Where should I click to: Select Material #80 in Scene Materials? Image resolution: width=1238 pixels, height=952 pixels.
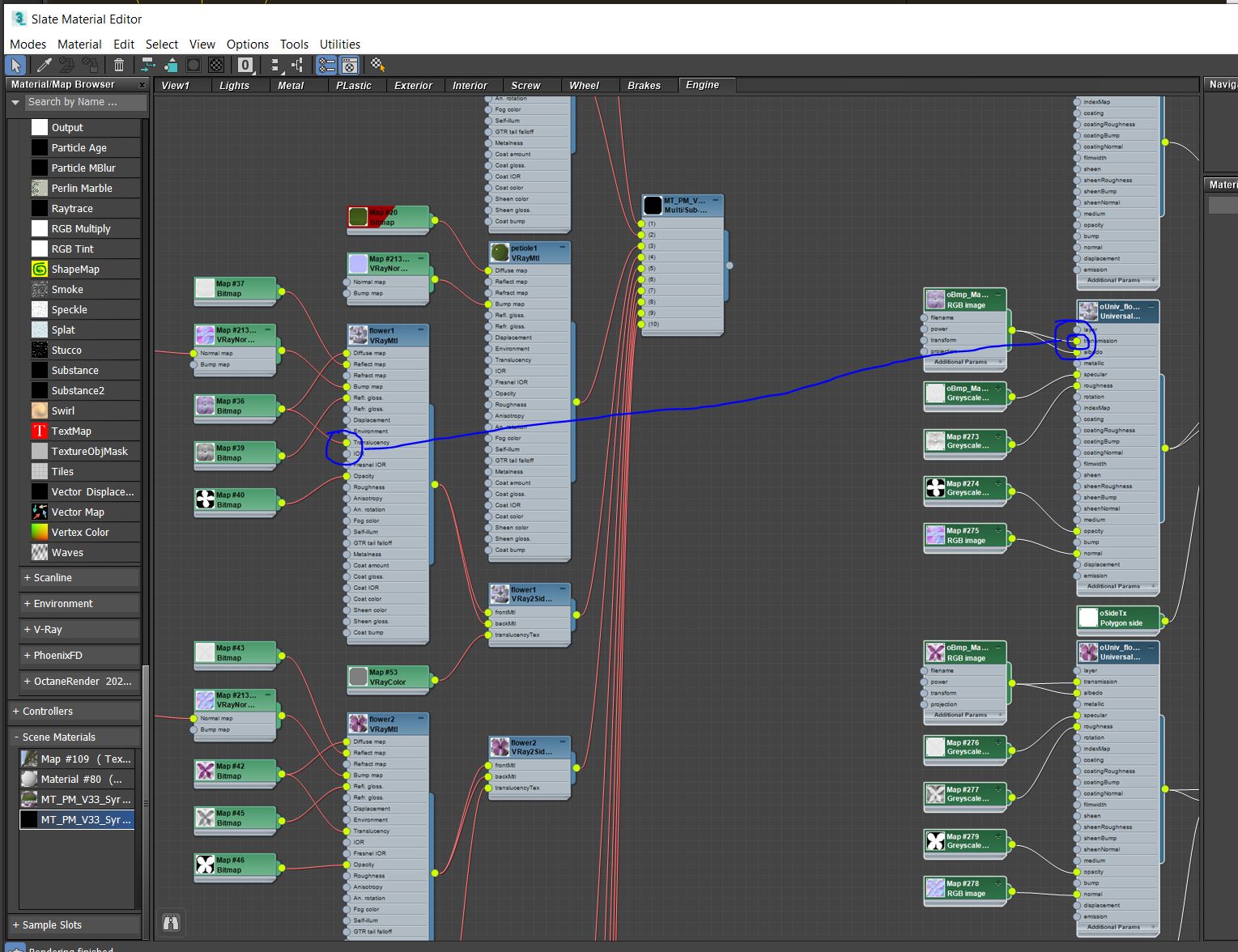click(x=77, y=780)
